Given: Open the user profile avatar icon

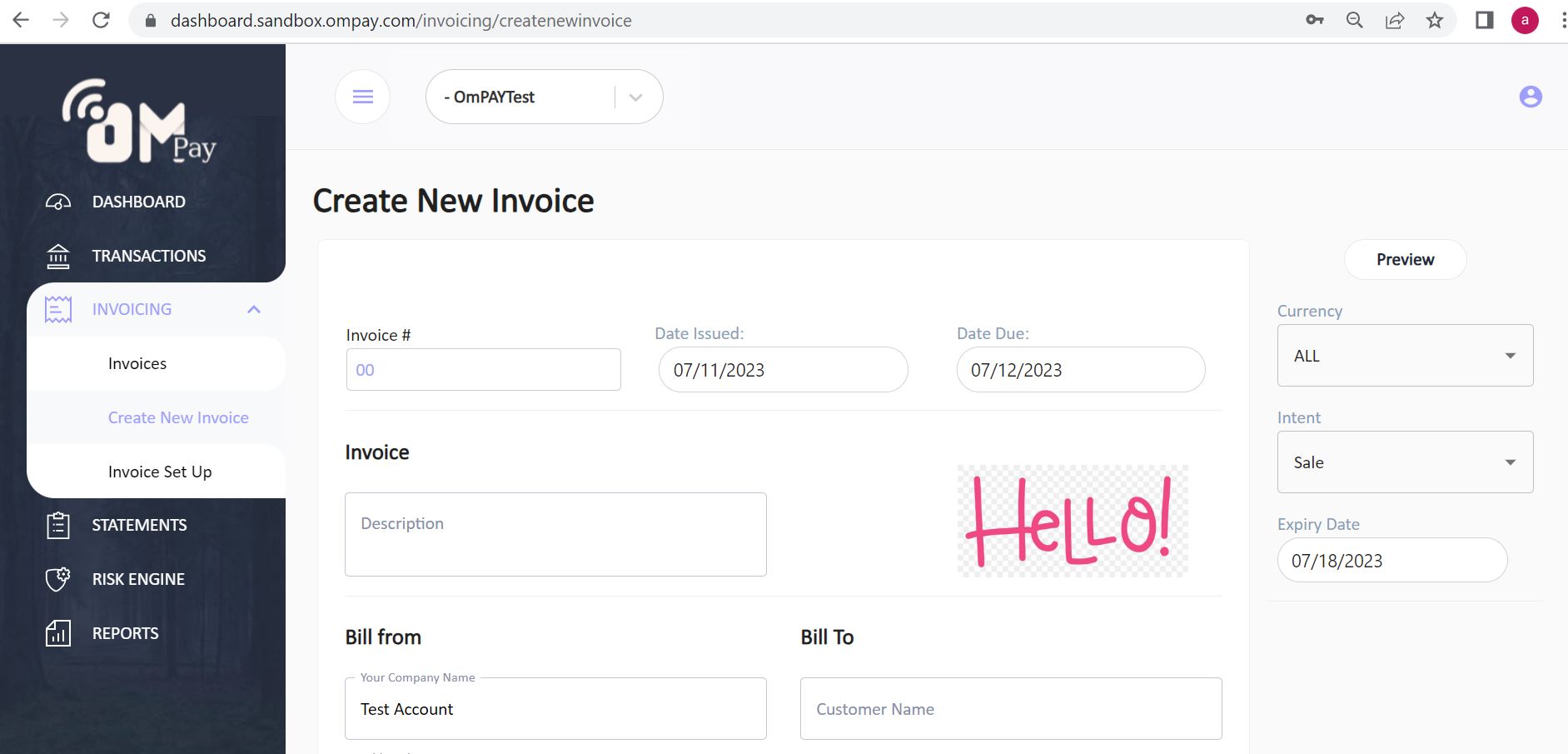Looking at the screenshot, I should [1530, 97].
